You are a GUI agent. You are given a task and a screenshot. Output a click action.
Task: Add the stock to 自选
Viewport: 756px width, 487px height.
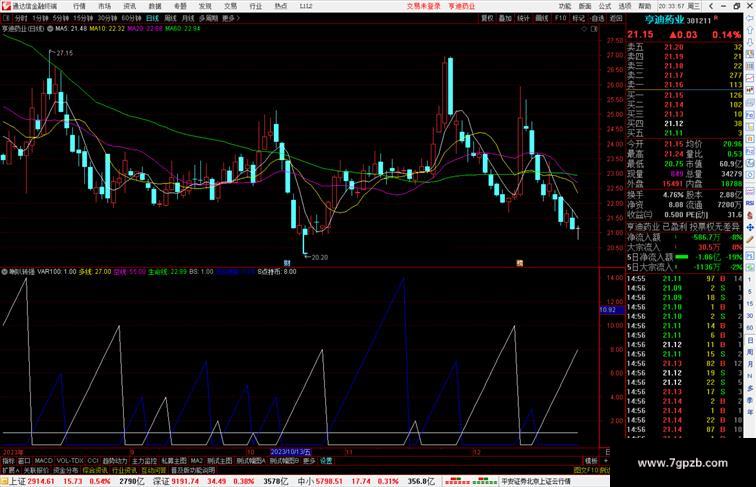click(597, 18)
